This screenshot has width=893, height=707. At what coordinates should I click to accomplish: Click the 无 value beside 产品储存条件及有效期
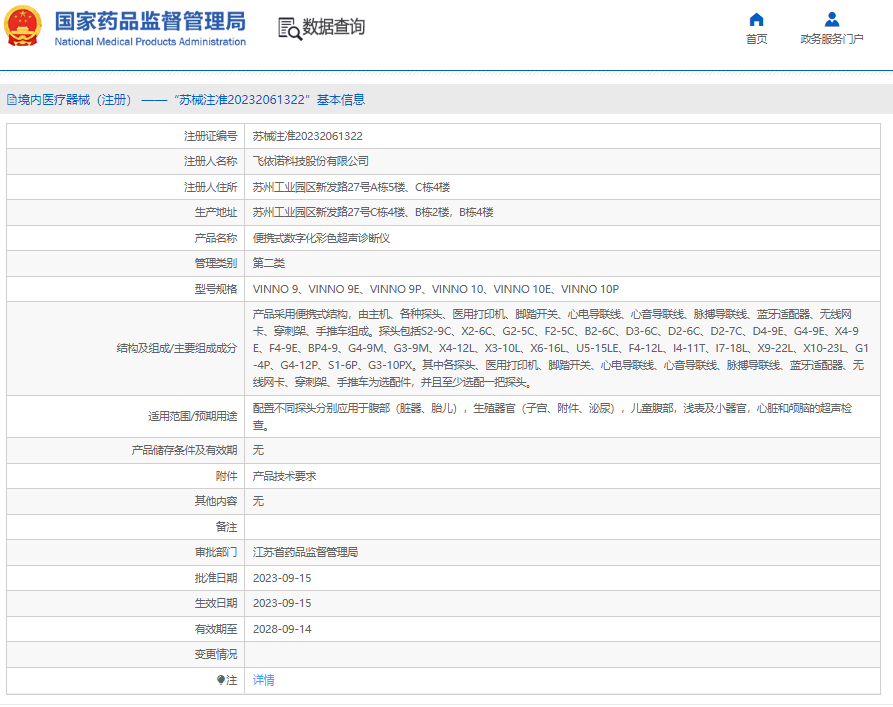click(x=259, y=451)
